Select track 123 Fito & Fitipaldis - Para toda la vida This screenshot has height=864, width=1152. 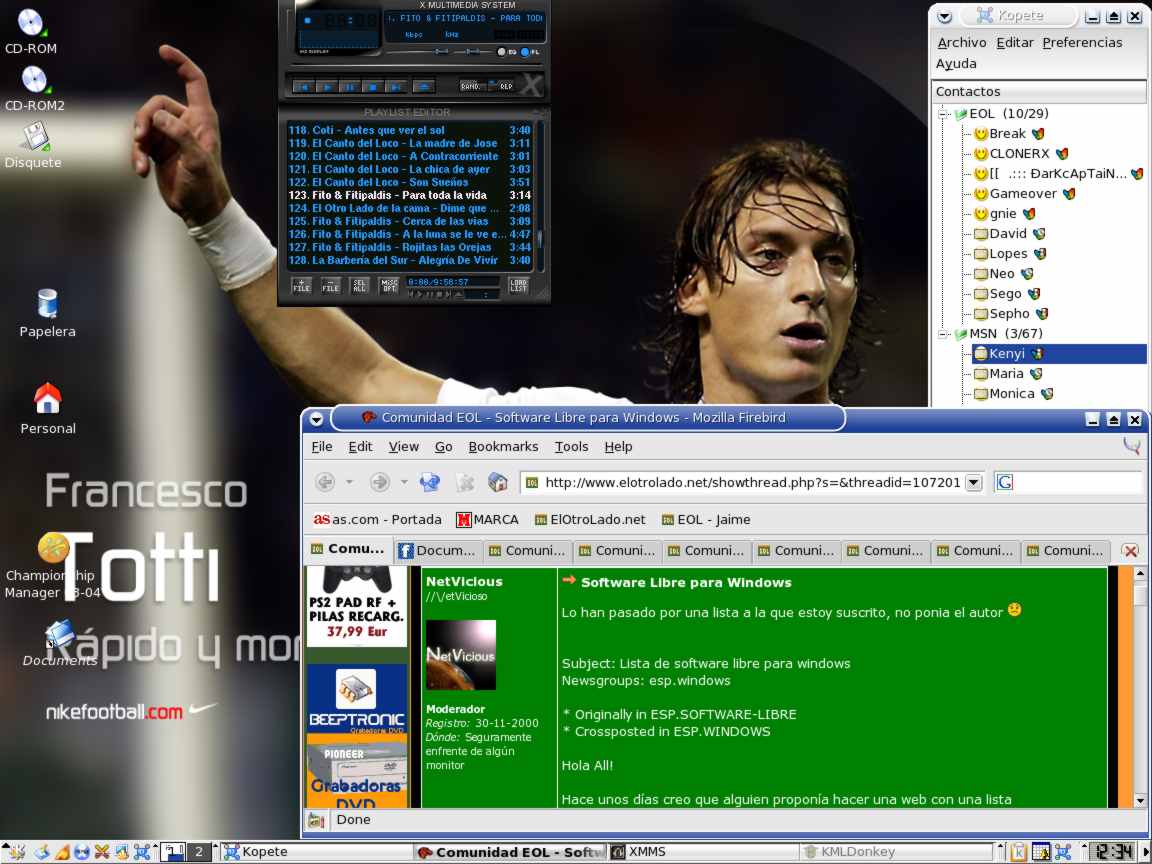tap(408, 195)
